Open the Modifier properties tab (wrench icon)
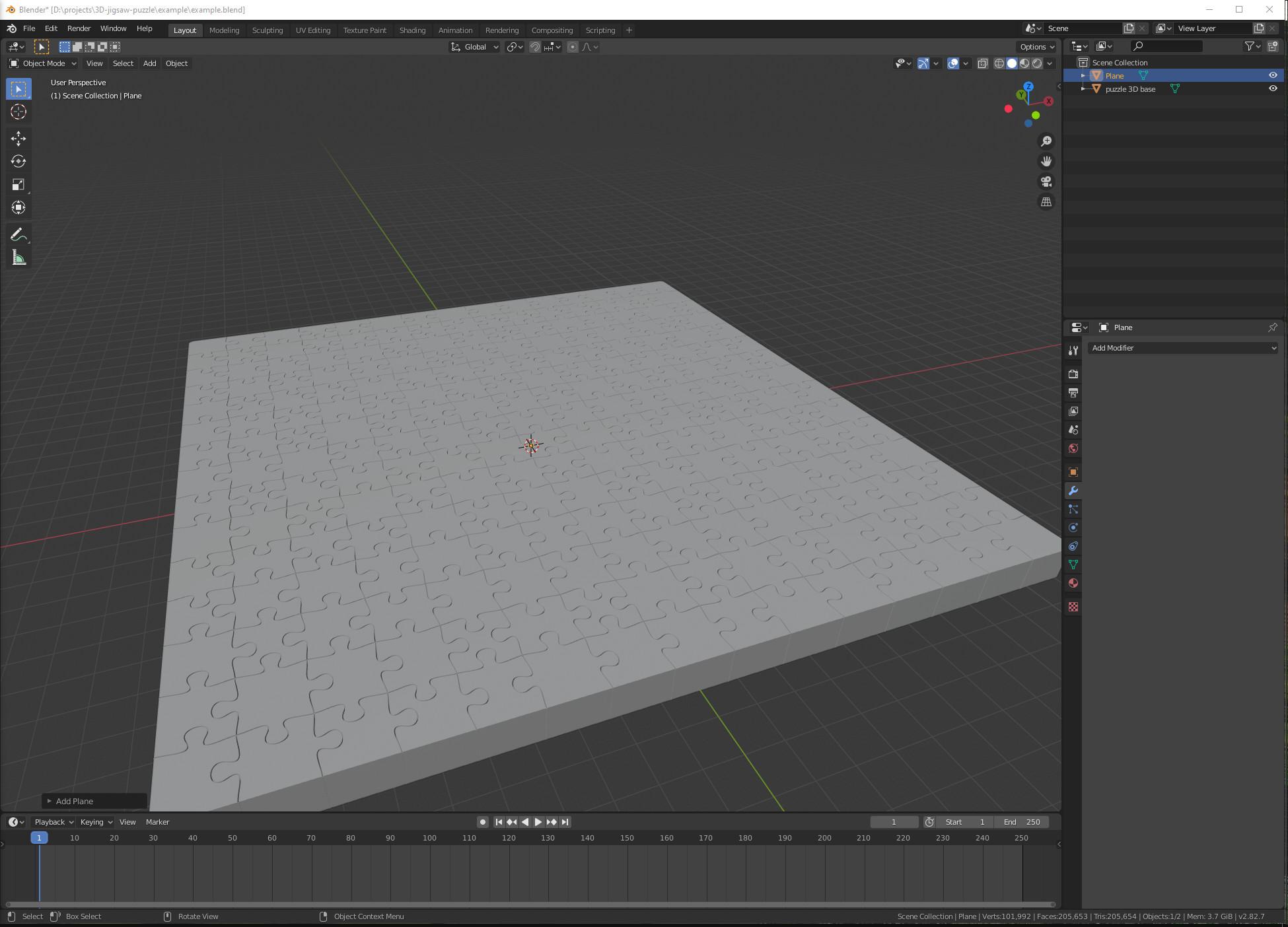 point(1073,491)
